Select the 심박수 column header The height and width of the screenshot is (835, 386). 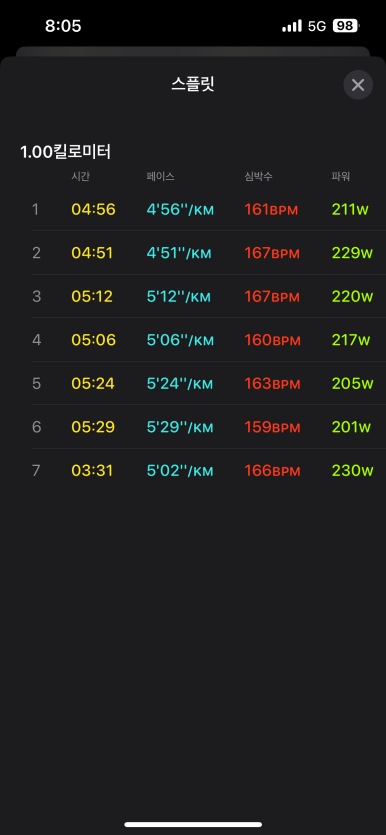point(258,177)
